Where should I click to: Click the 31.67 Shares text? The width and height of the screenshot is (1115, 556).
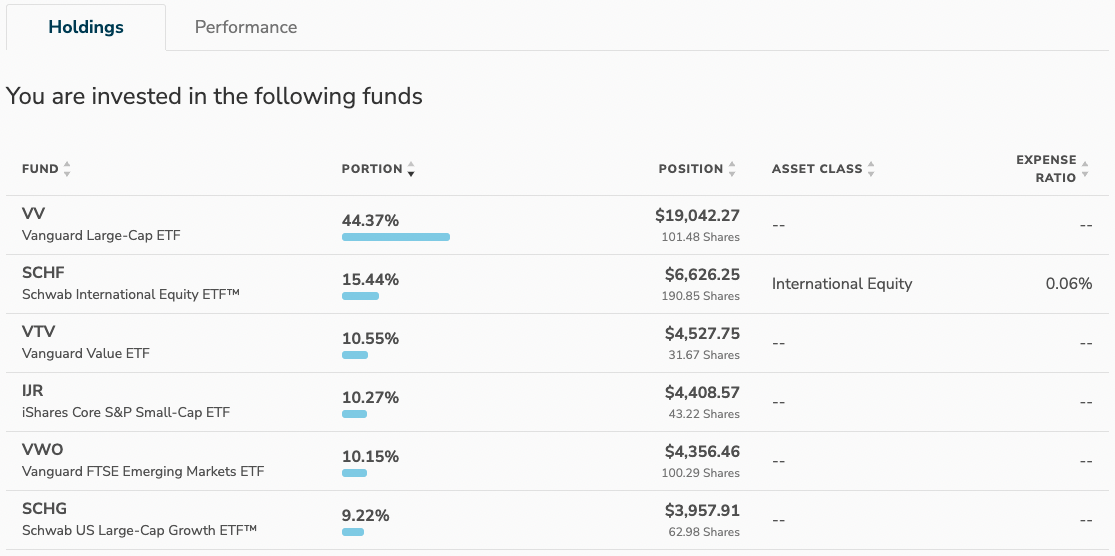point(704,355)
